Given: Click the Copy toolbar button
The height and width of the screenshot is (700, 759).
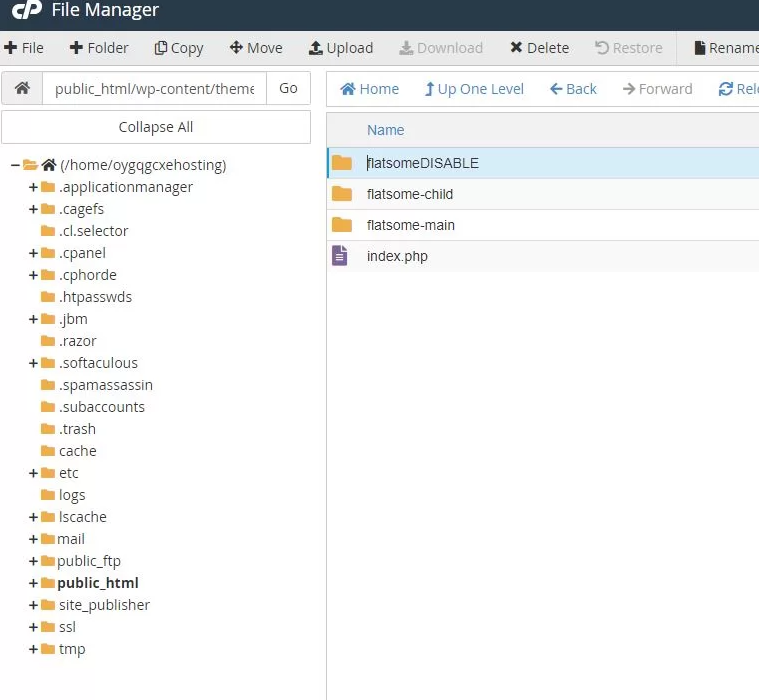Looking at the screenshot, I should coord(179,48).
